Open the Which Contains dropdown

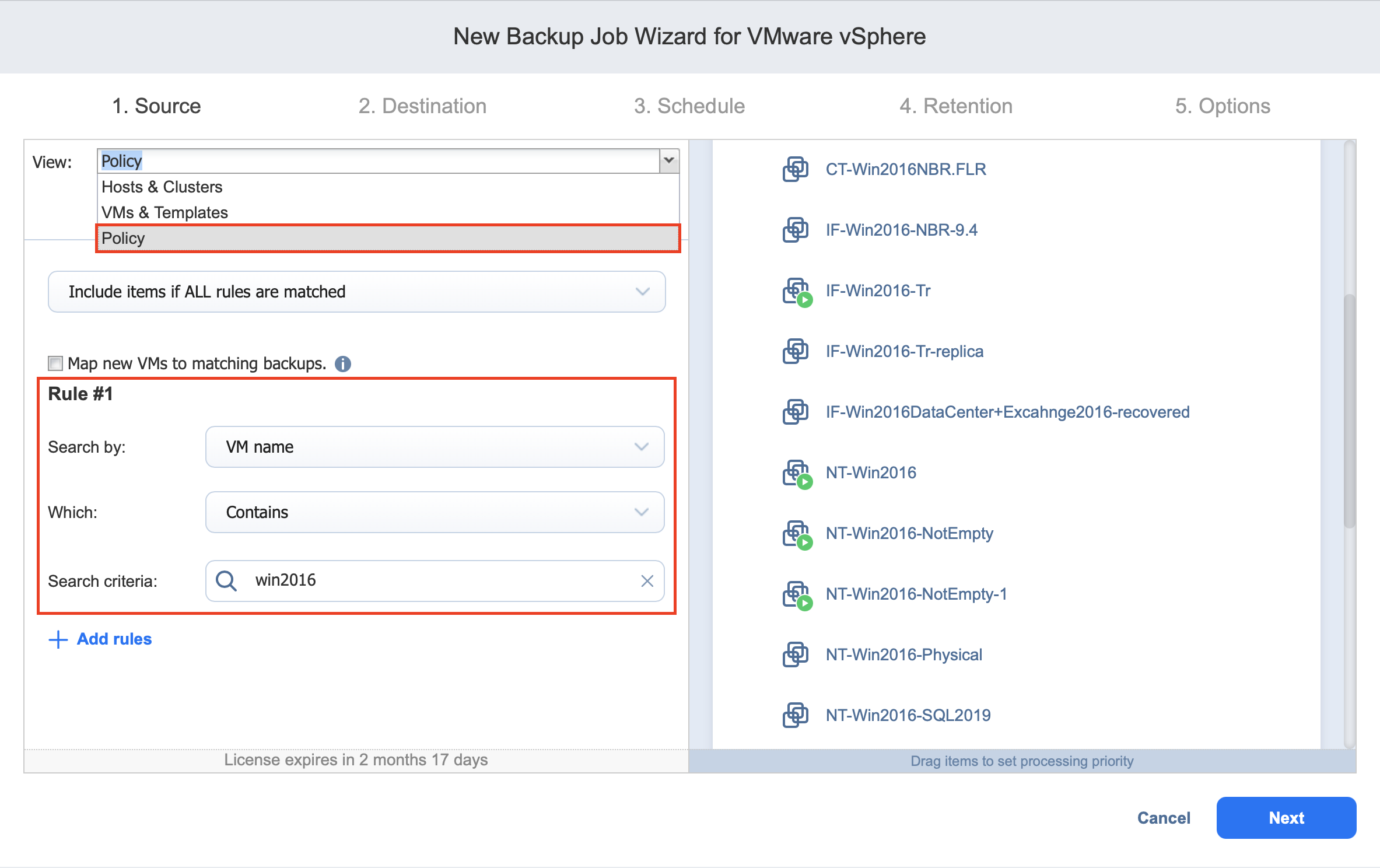click(x=435, y=512)
